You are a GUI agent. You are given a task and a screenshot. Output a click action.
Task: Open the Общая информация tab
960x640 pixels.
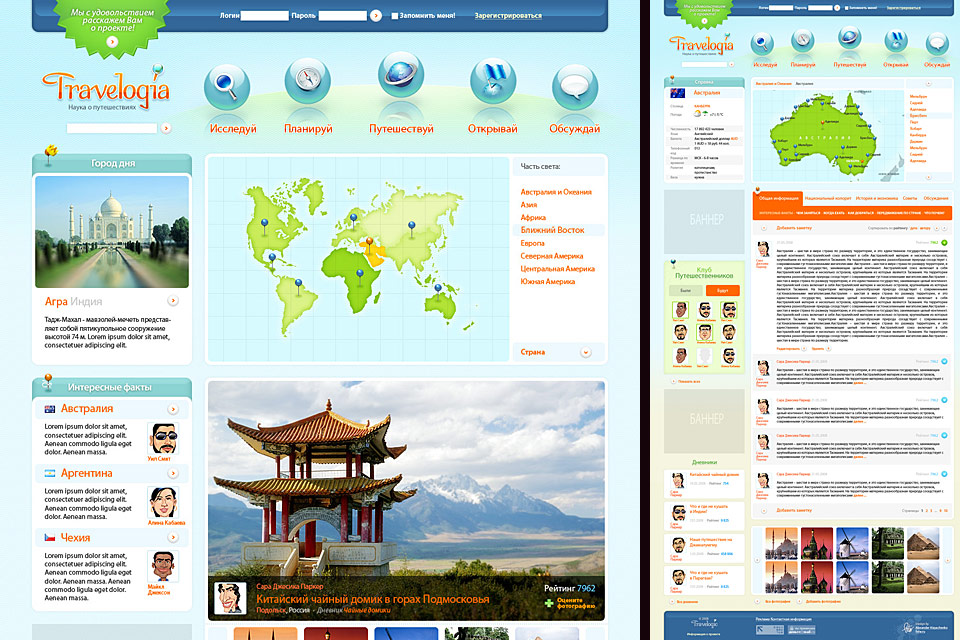(x=778, y=198)
